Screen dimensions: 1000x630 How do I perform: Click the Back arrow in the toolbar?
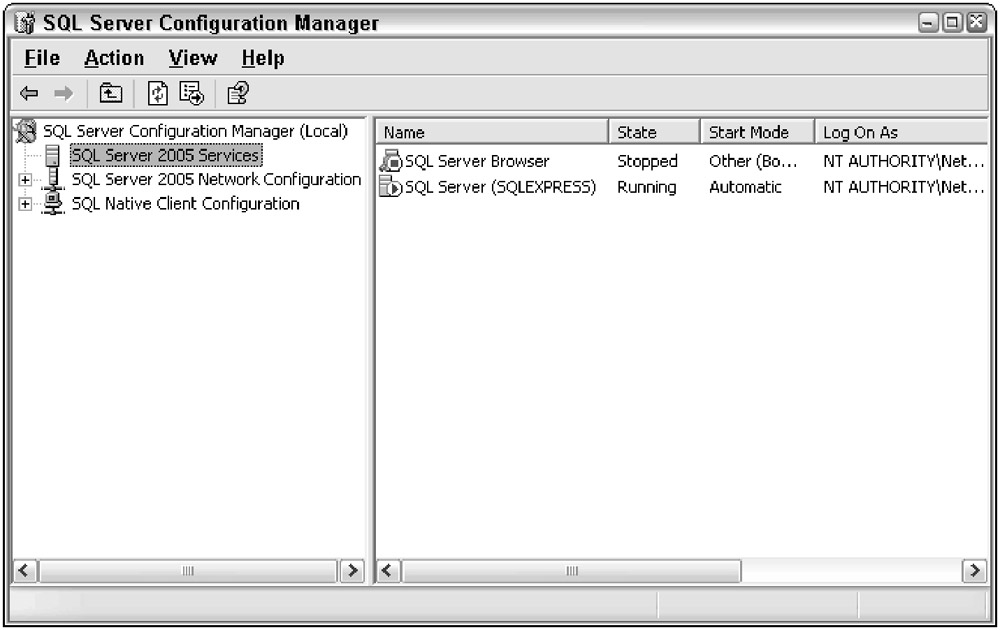pyautogui.click(x=30, y=93)
